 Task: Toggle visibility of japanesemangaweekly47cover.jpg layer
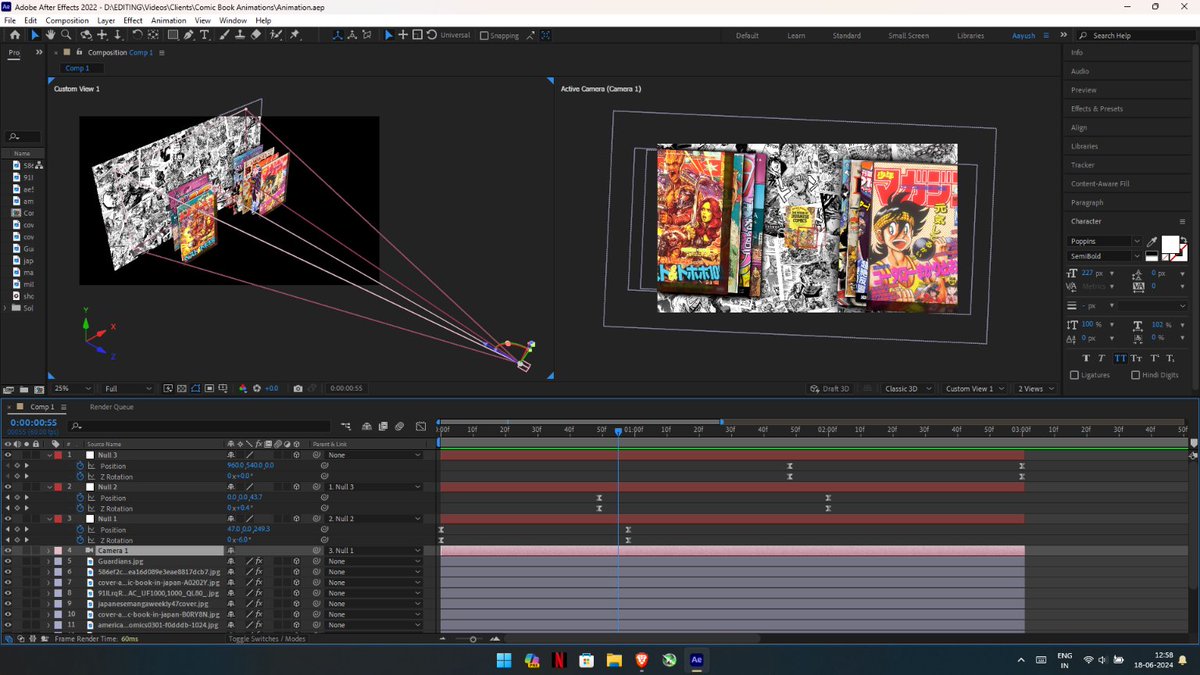point(8,603)
